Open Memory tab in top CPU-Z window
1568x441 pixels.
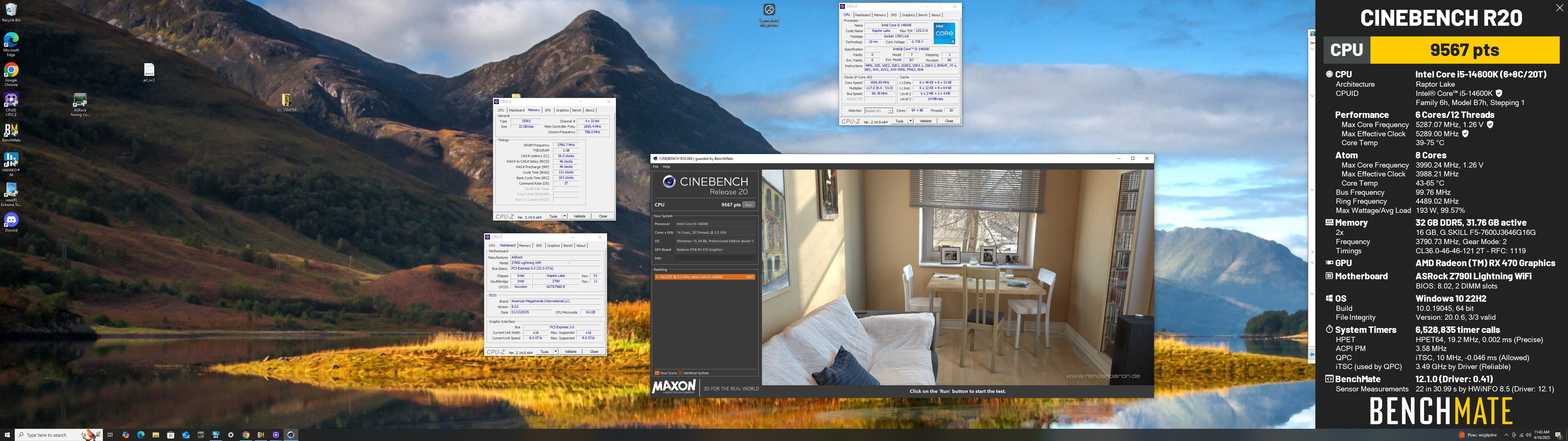point(880,15)
